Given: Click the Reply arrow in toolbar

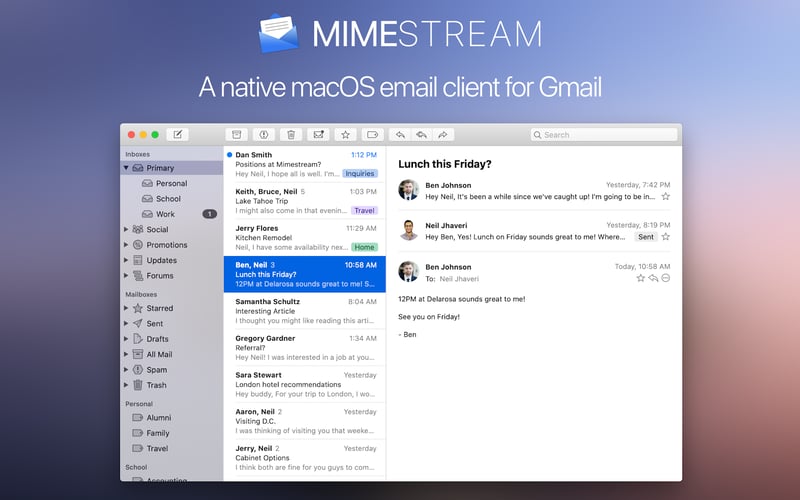Looking at the screenshot, I should [x=400, y=135].
